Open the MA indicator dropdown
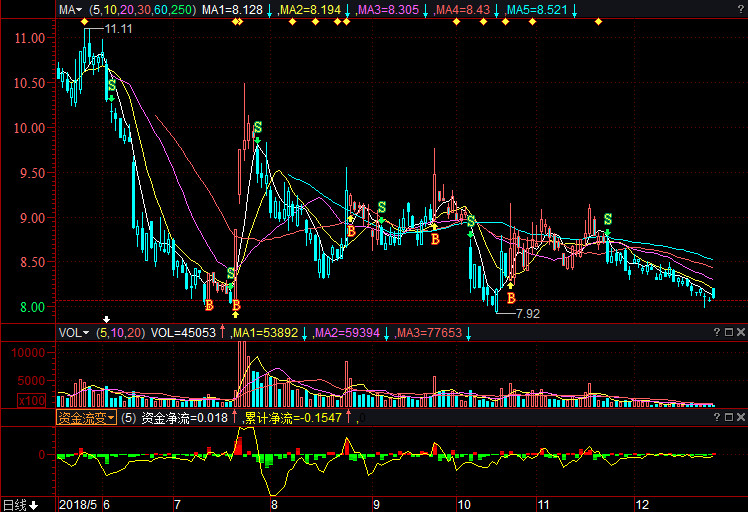This screenshot has width=748, height=512. pos(70,9)
